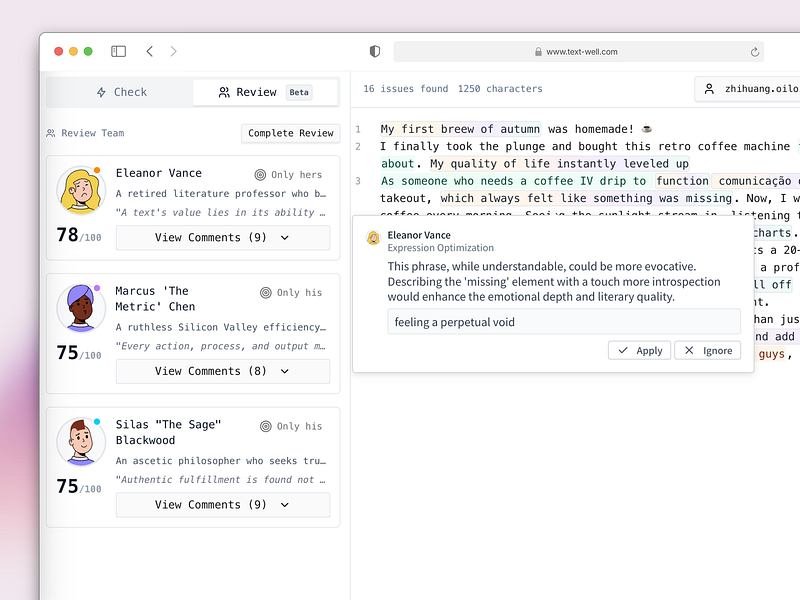Screen dimensions: 800x600
Task: Click Marcus 'The Metric' Chen's name
Action: (x=155, y=299)
